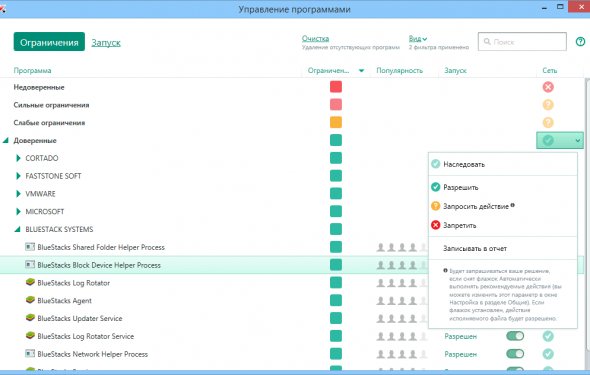Click popularity rating of BlueStacks Agent
The width and height of the screenshot is (590, 375).
(x=402, y=300)
